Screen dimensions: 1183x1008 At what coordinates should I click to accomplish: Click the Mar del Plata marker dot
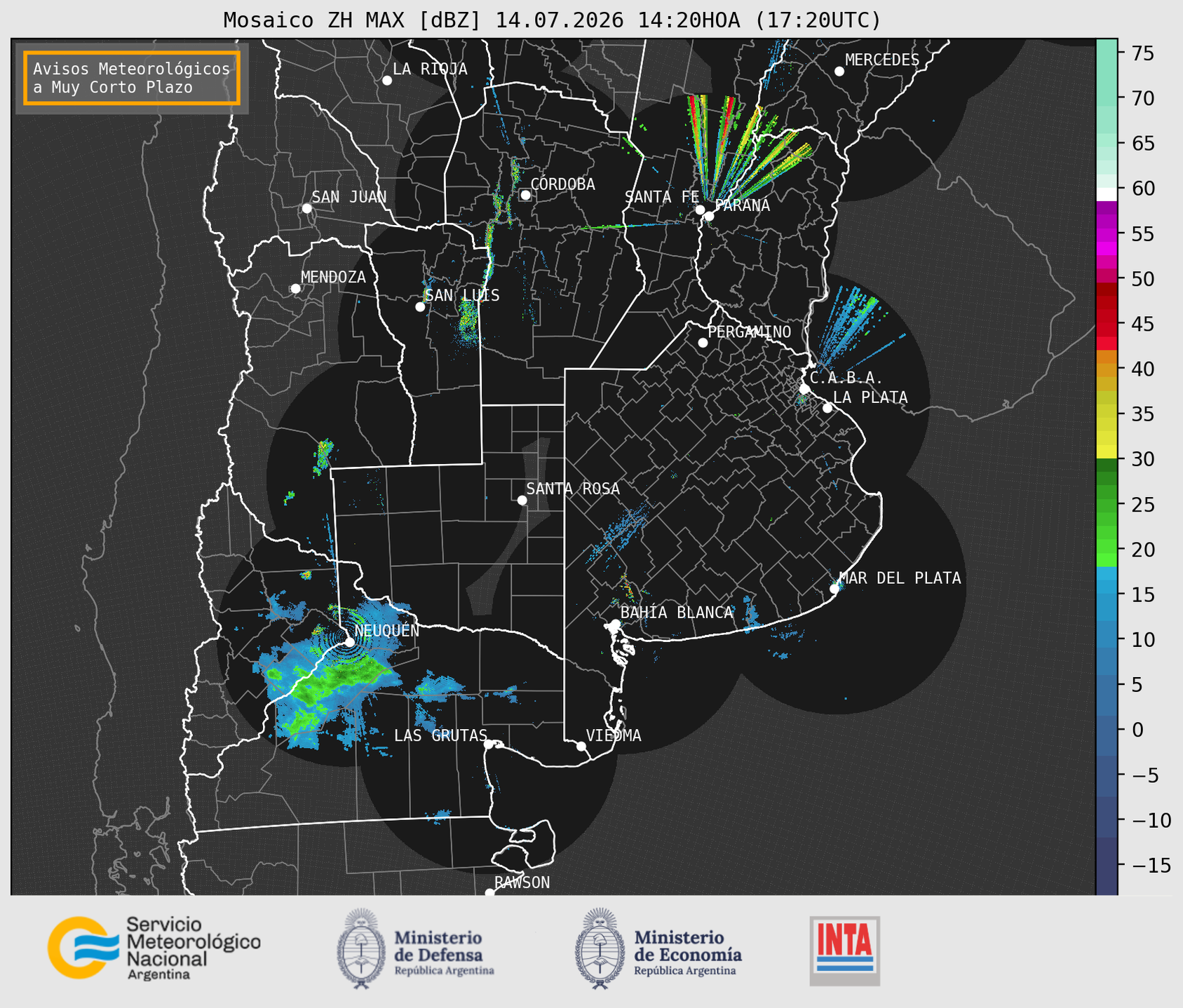point(834,589)
